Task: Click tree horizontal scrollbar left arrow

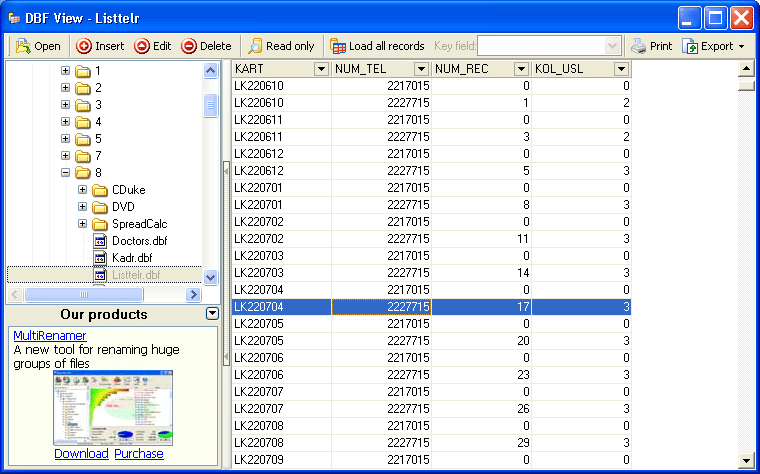Action: (15, 294)
